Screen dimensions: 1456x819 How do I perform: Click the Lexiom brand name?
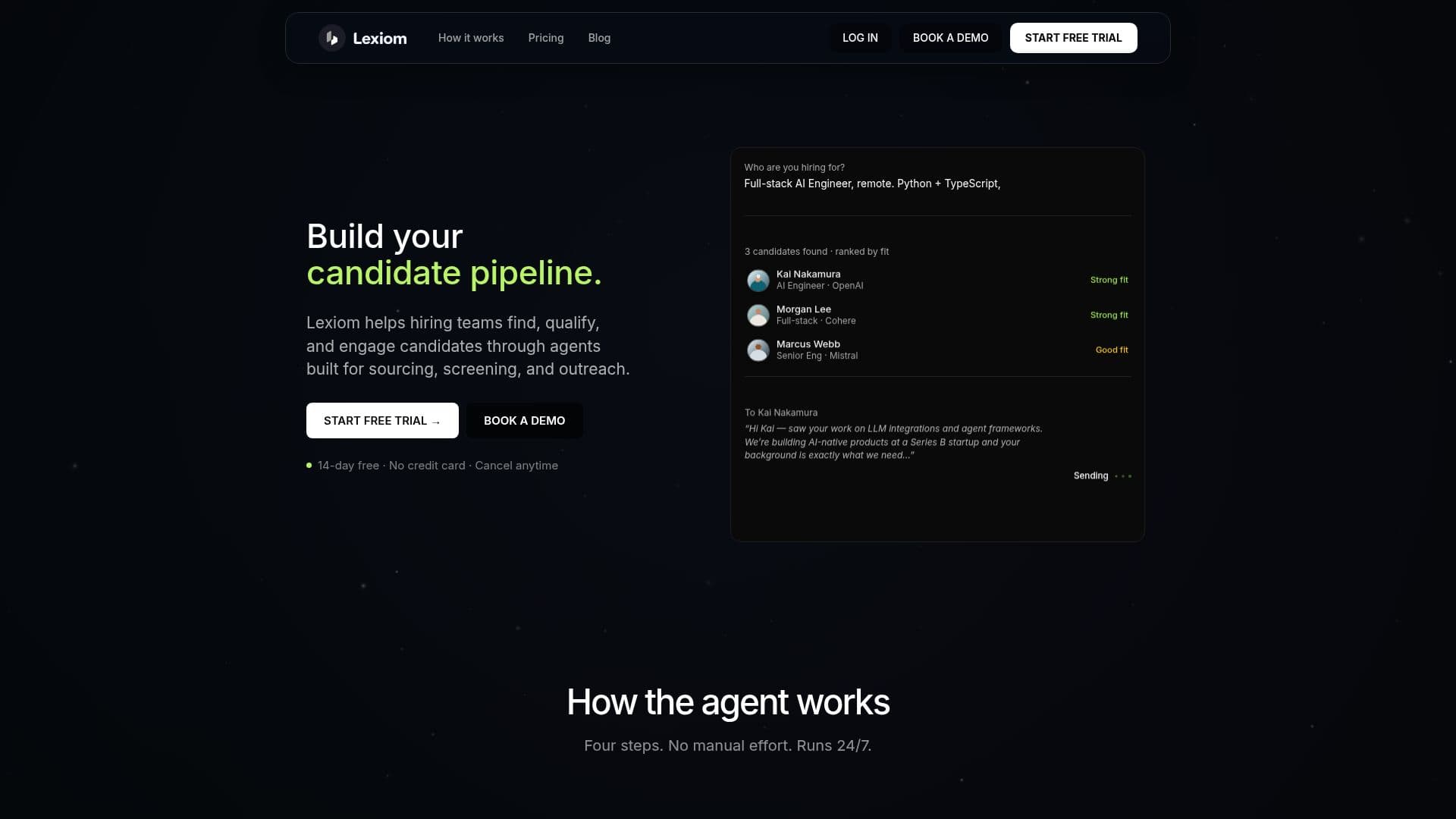point(380,39)
